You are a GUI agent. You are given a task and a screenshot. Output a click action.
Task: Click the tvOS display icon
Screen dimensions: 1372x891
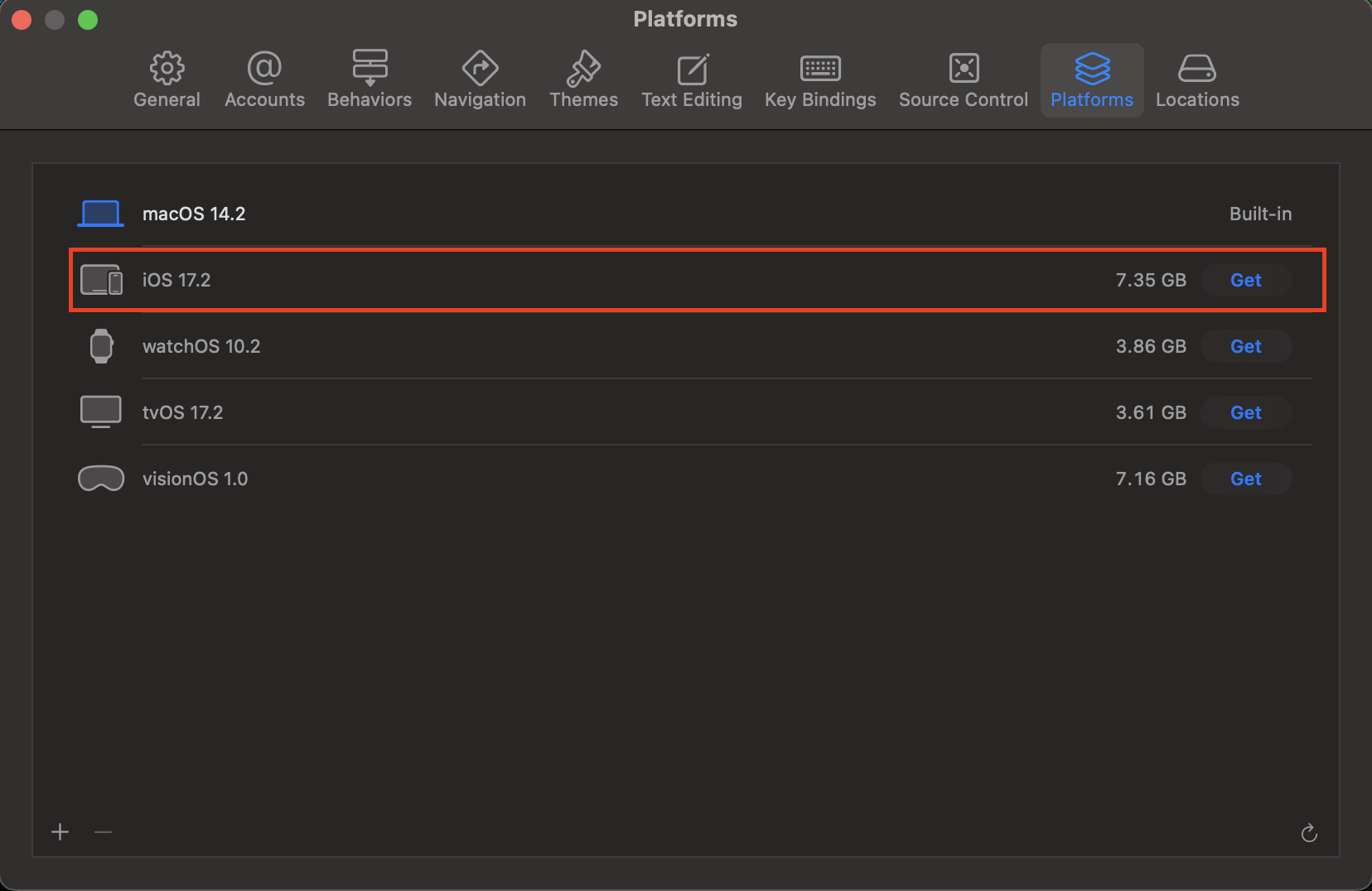point(100,412)
